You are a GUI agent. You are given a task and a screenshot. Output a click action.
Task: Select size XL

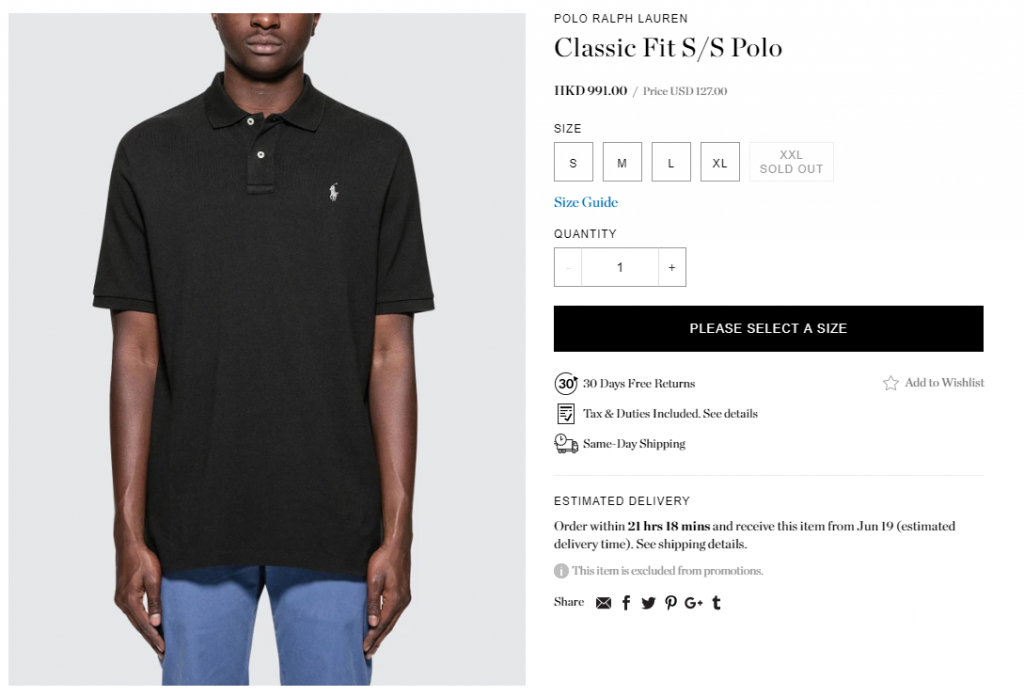point(720,162)
